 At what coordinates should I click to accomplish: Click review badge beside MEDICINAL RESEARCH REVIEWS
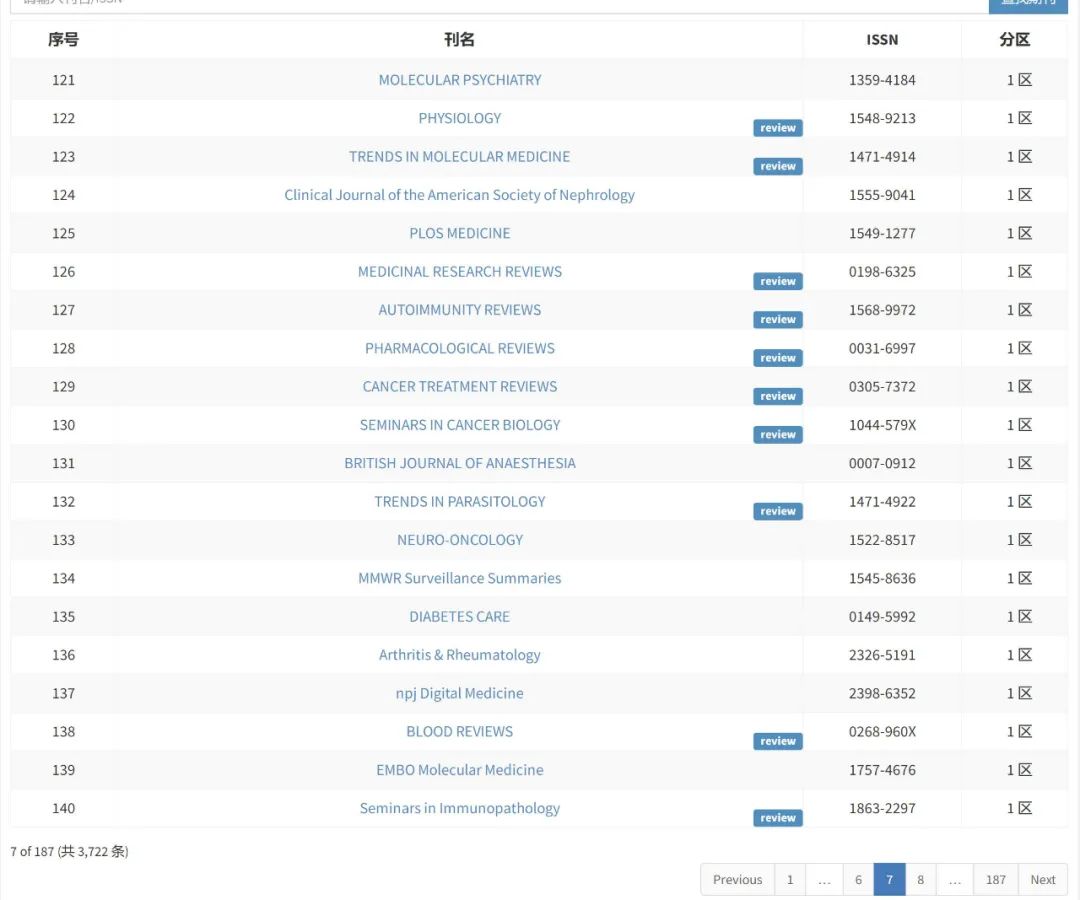777,281
